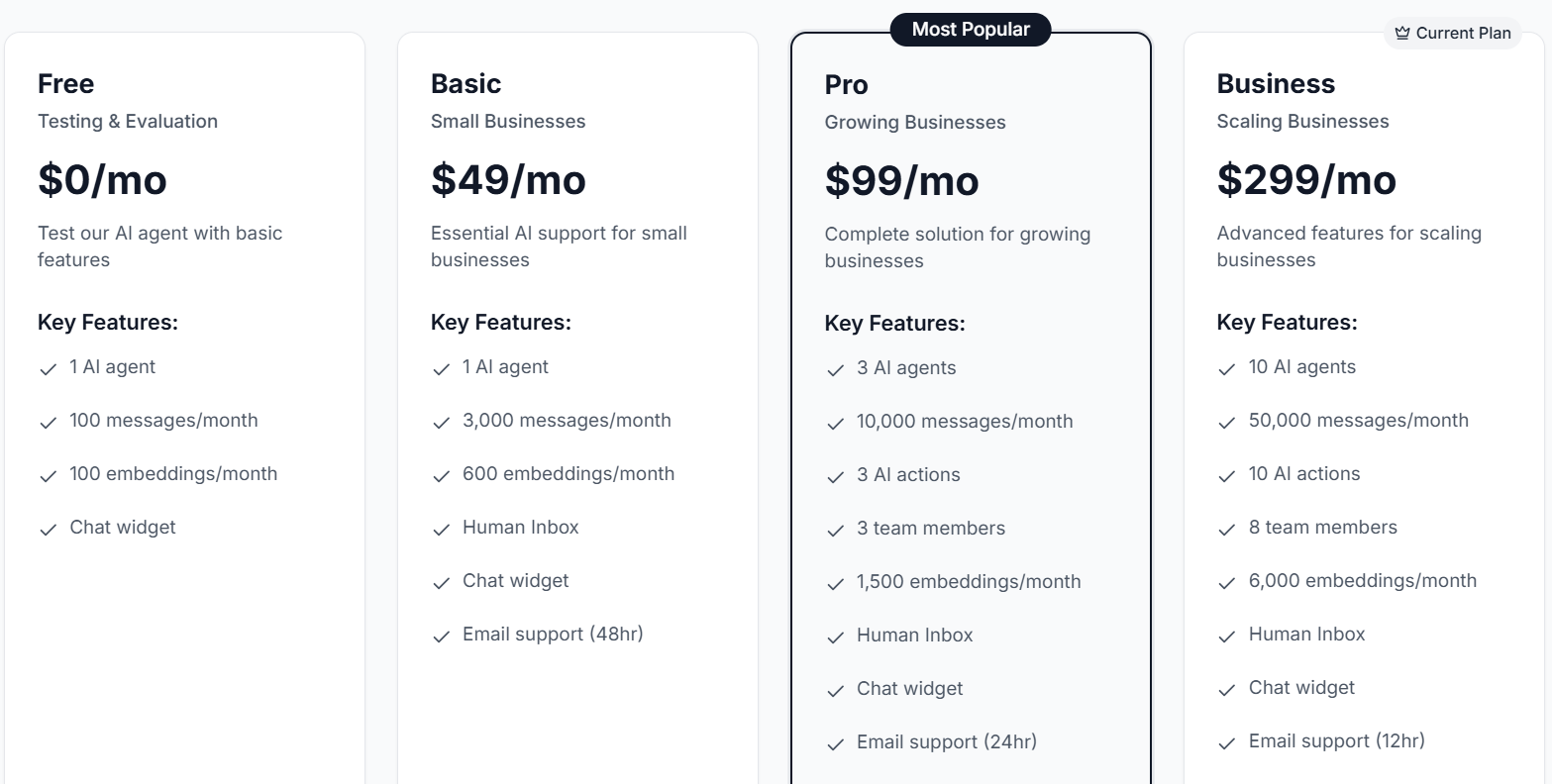Click the Basic plan heading
Viewport: 1552px width, 784px height.
point(466,83)
